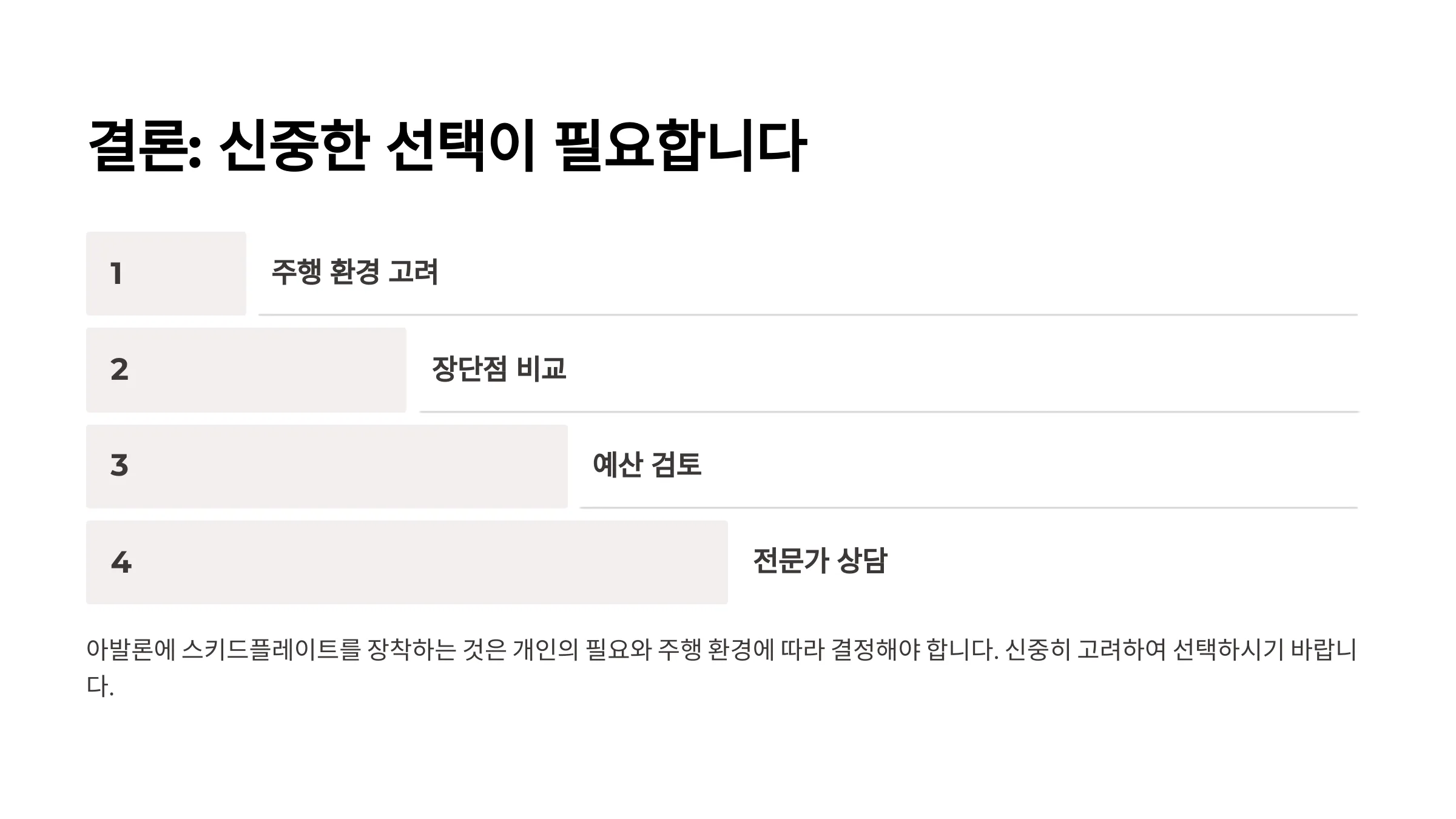Image resolution: width=1456 pixels, height=819 pixels.
Task: Click the trailing 다. on the last line
Action: pos(100,686)
